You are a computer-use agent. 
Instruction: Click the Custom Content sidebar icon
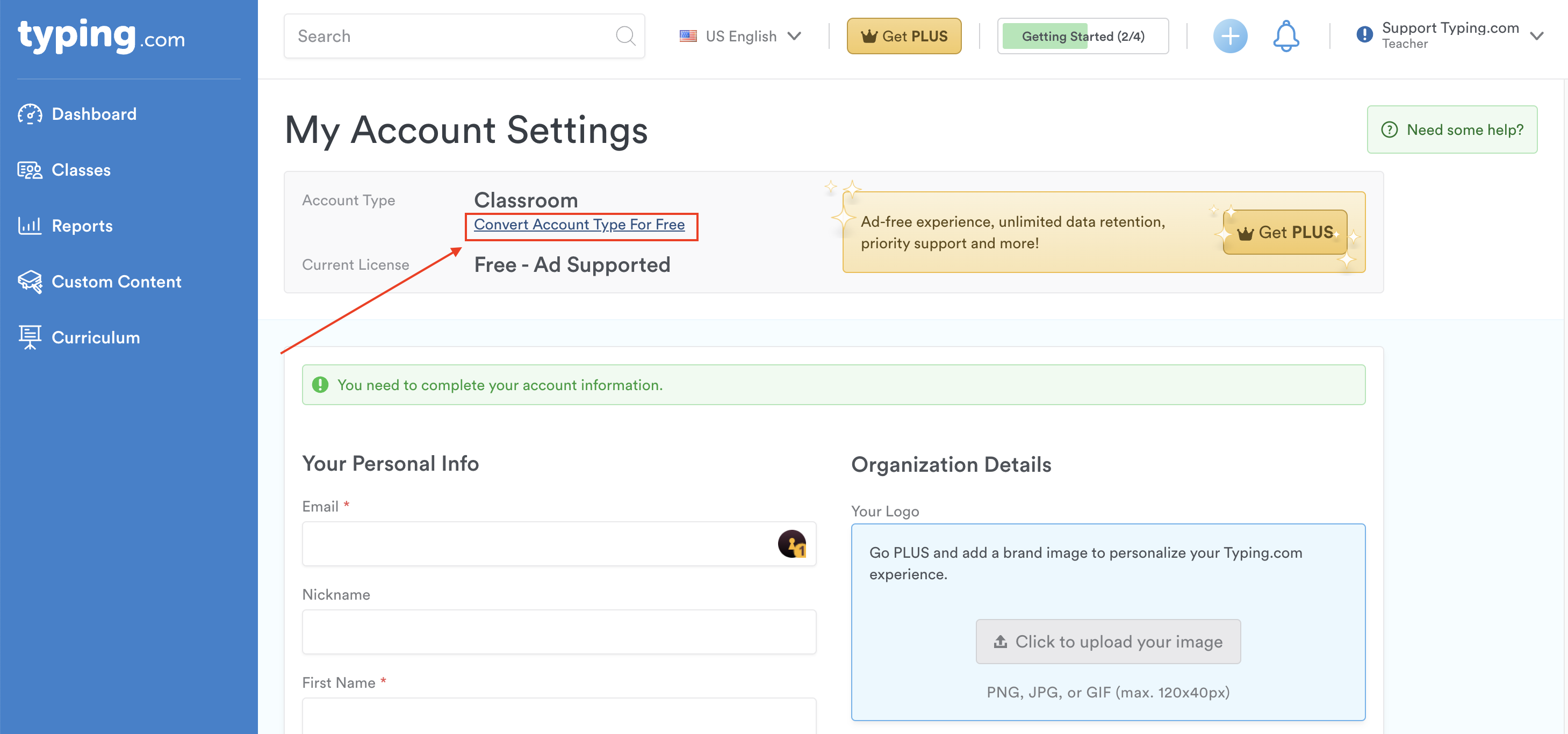pos(30,282)
